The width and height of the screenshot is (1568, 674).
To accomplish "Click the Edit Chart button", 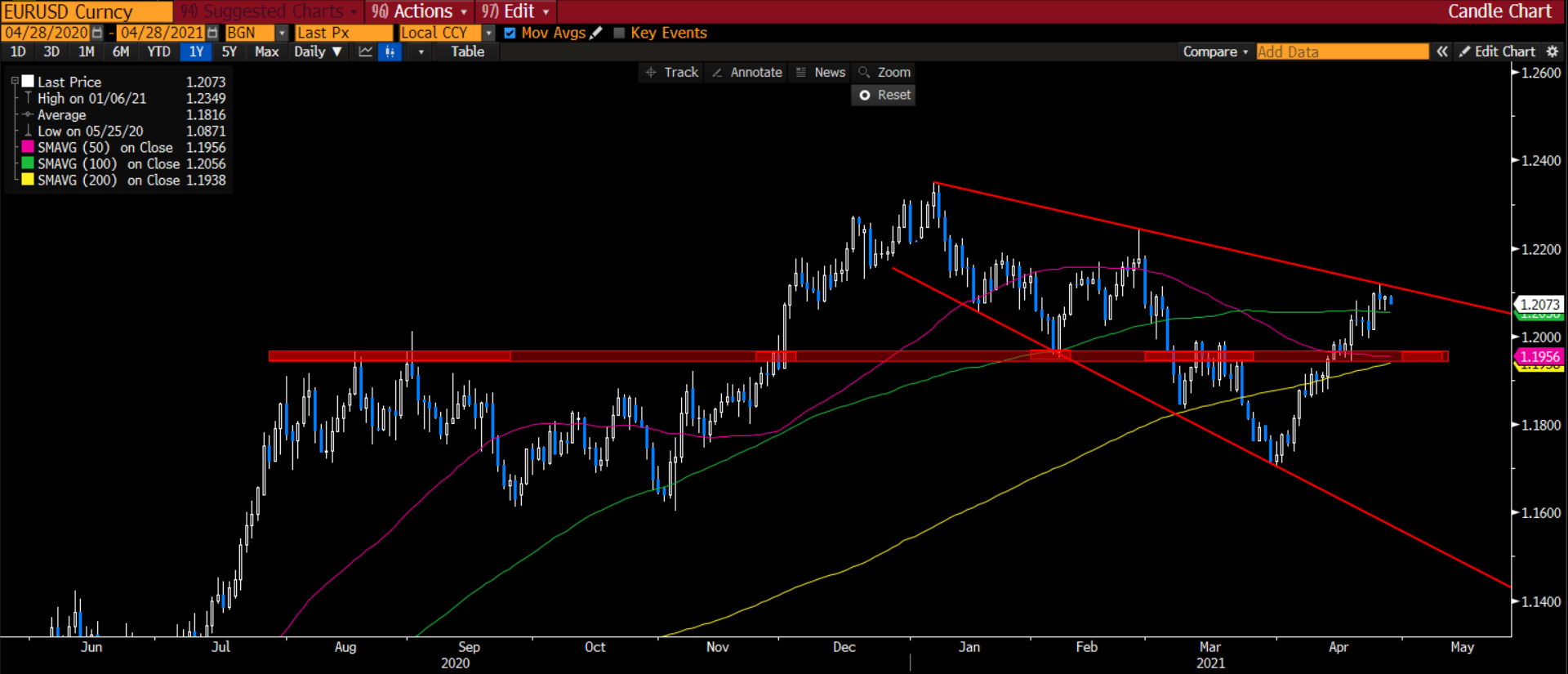I will 1497,51.
